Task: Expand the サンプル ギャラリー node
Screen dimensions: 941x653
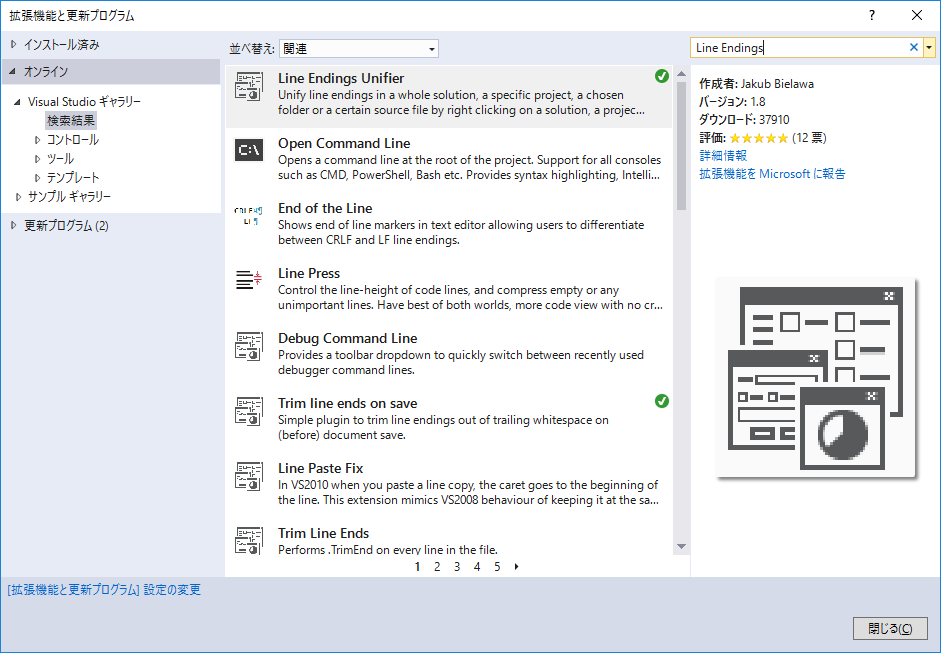Action: pos(18,196)
